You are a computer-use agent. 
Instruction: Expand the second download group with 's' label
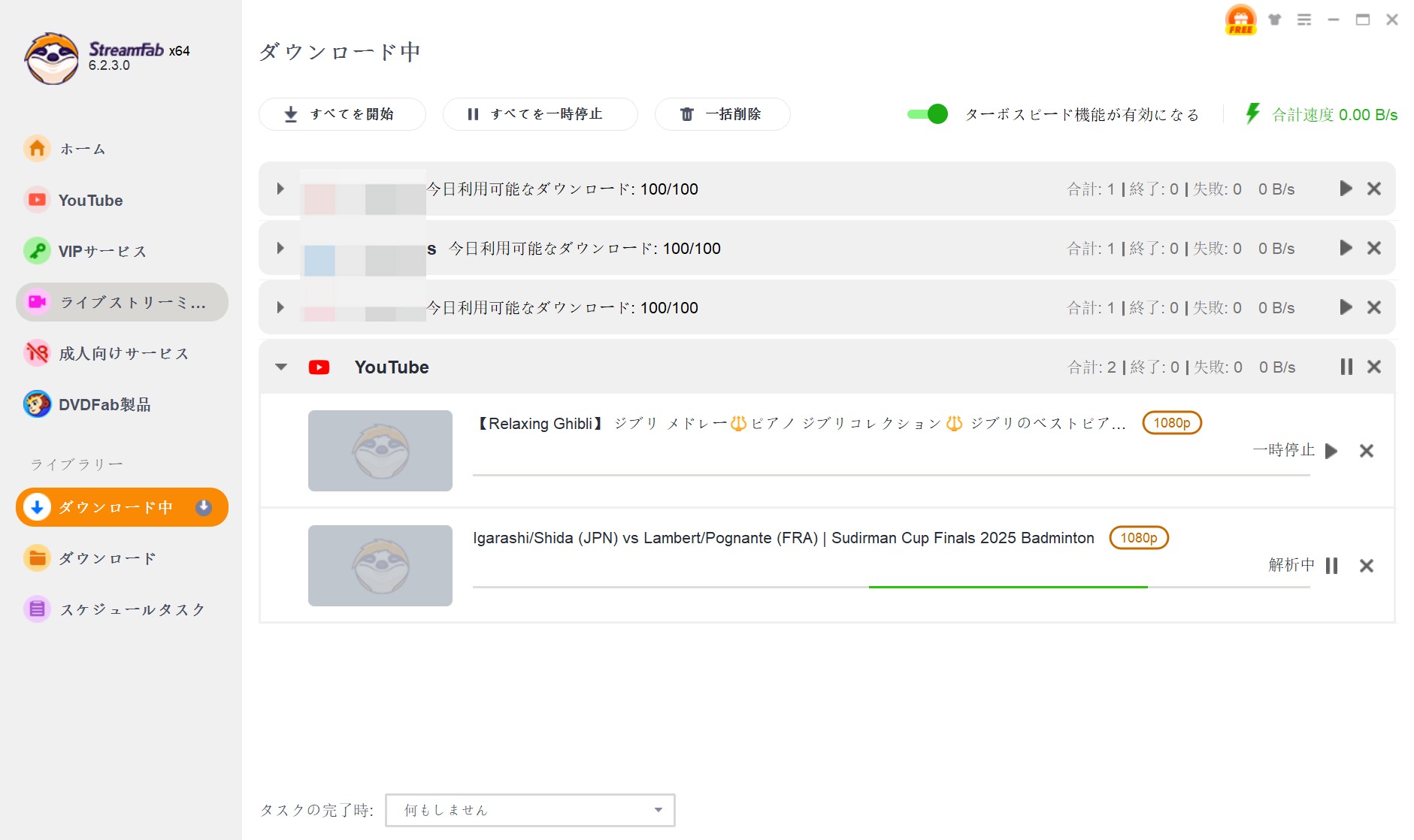[280, 248]
